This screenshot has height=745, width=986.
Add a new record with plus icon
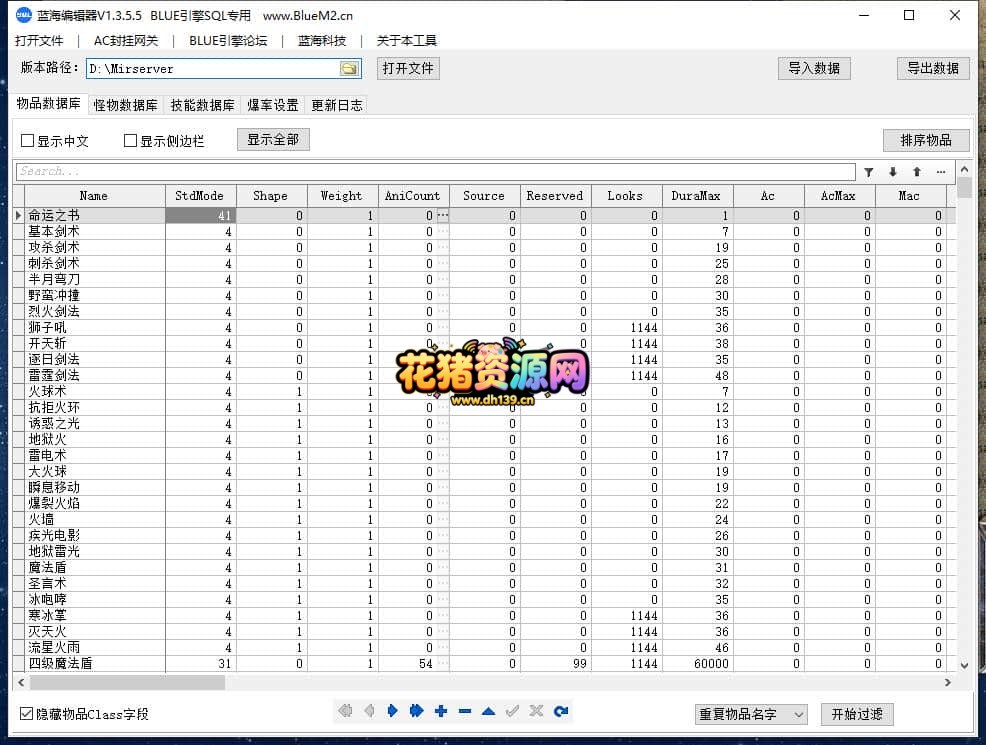tap(441, 711)
